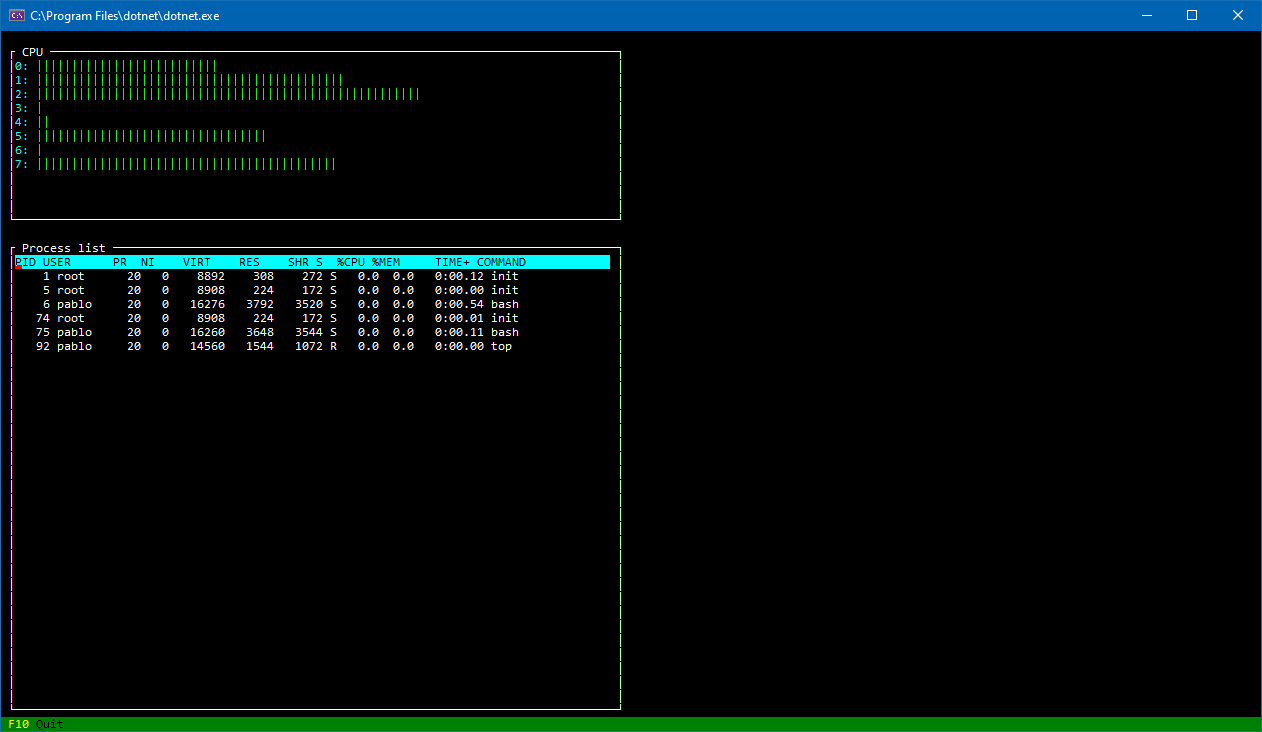Click the F10 Quit status bar item

[36, 724]
